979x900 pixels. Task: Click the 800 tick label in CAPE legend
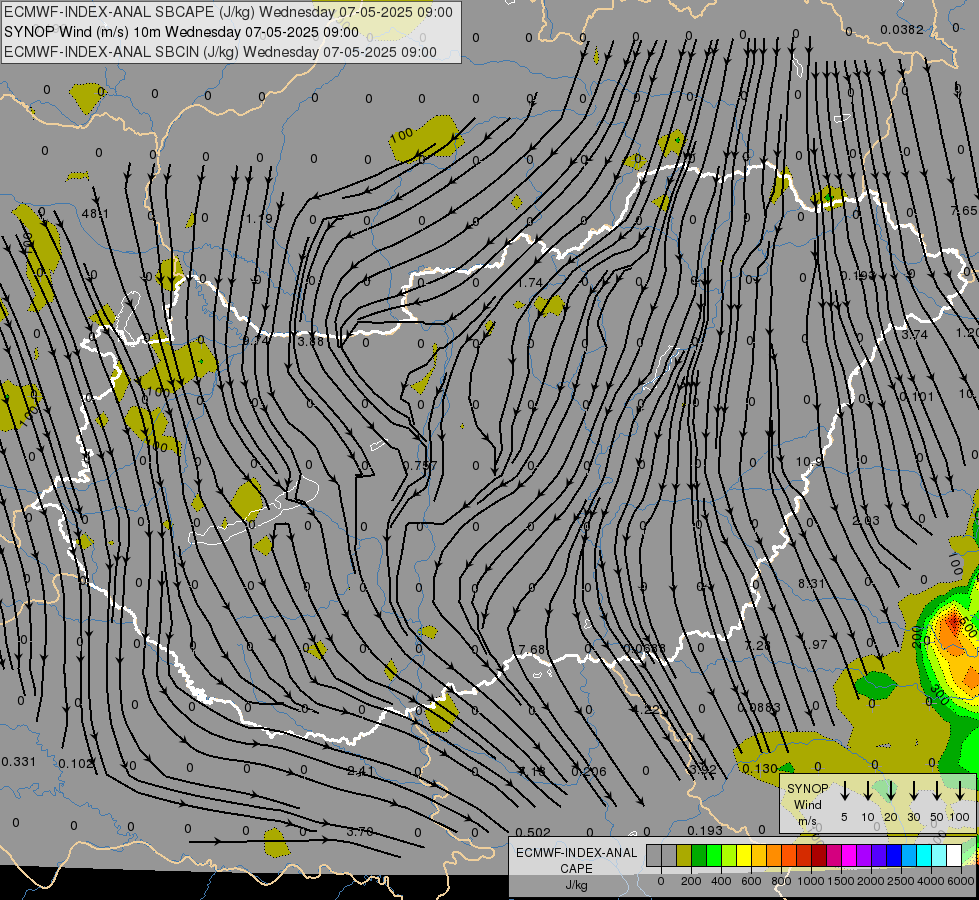point(781,881)
